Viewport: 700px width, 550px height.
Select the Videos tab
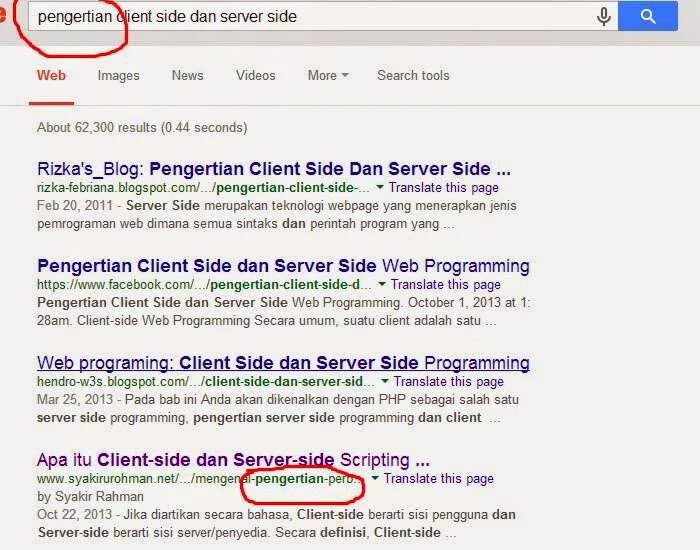coord(255,75)
